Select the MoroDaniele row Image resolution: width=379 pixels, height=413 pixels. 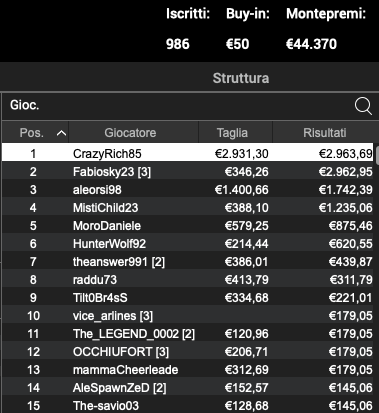click(188, 226)
